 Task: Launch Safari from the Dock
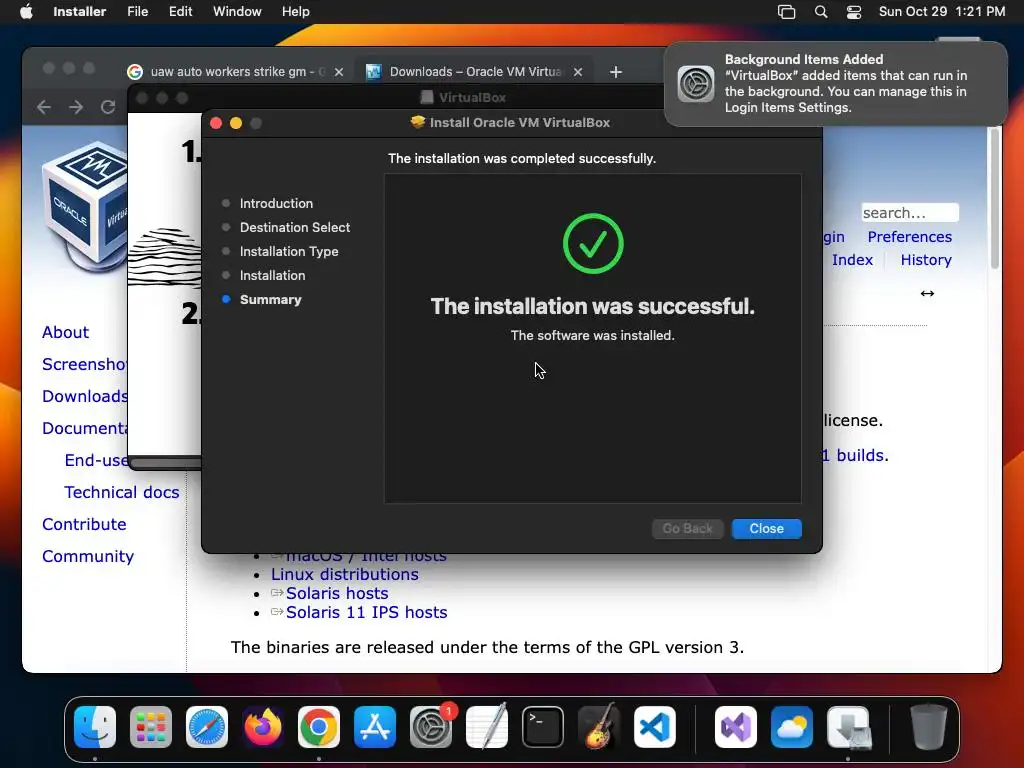pyautogui.click(x=207, y=727)
